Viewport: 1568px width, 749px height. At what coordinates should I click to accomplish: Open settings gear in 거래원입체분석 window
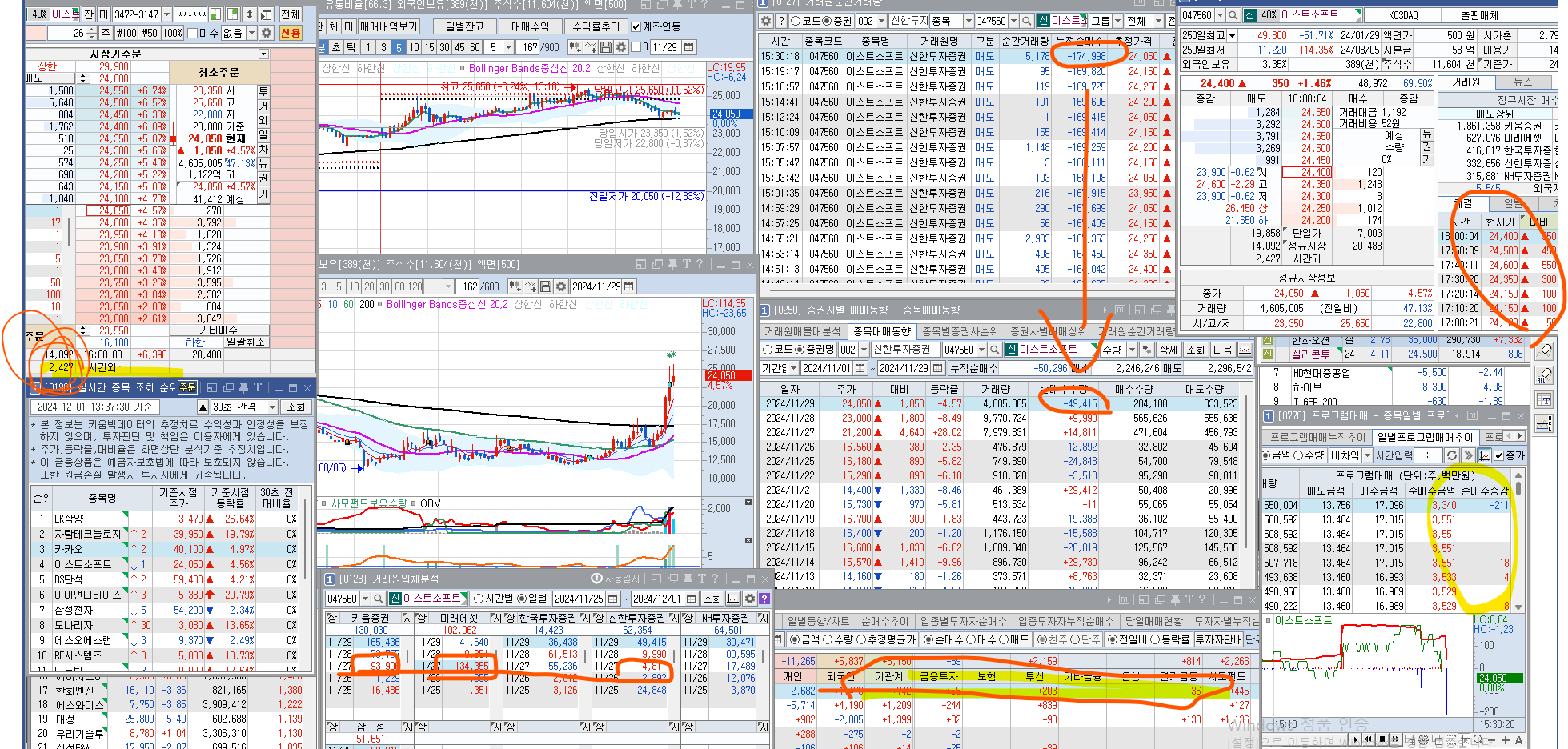[750, 599]
